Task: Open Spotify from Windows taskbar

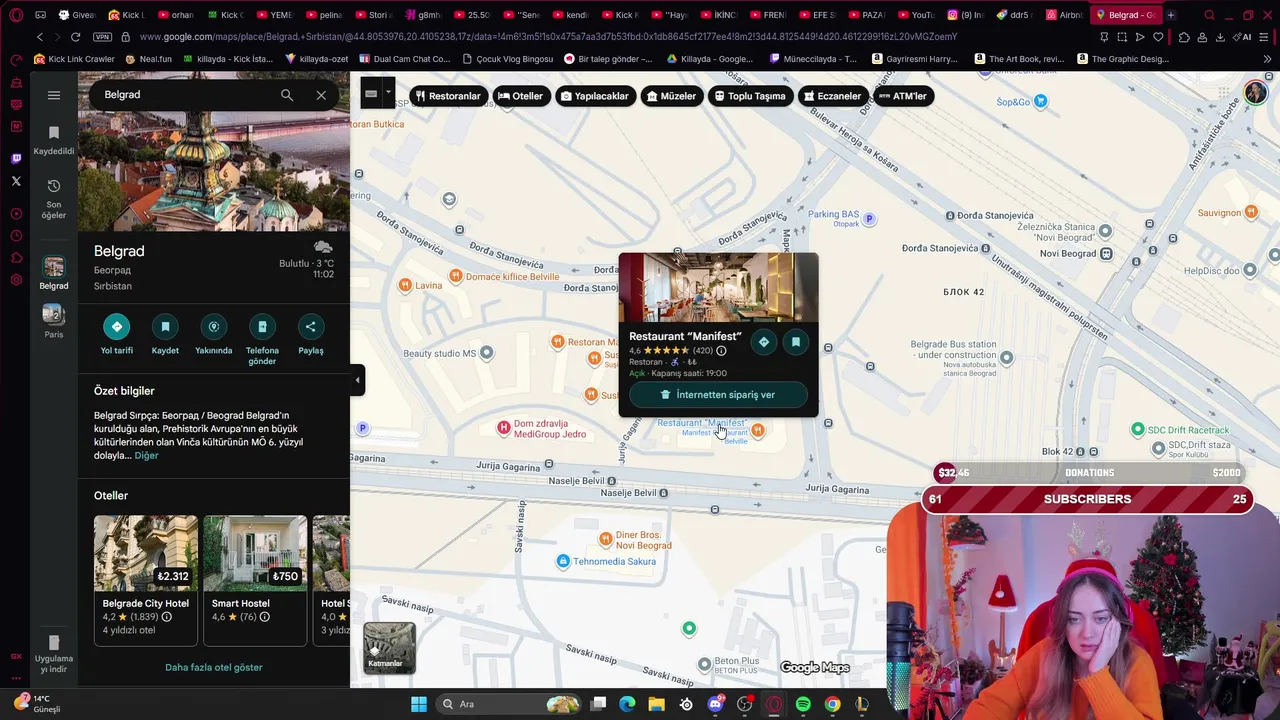Action: pos(803,704)
